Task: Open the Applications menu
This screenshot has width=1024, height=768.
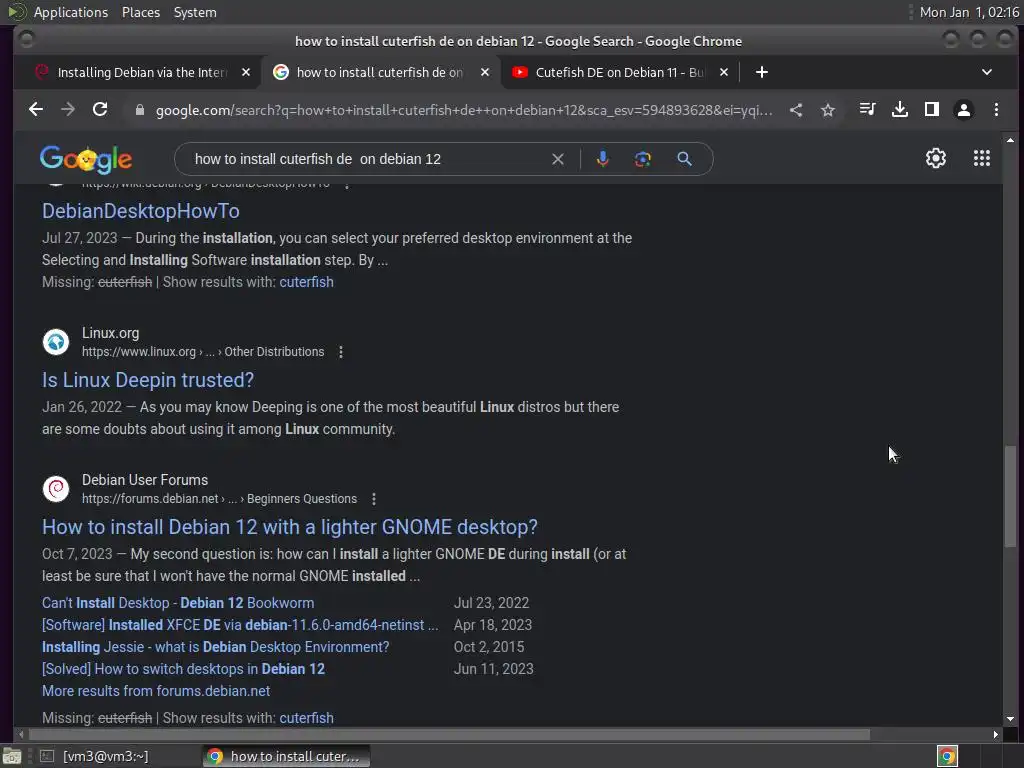Action: click(x=71, y=12)
